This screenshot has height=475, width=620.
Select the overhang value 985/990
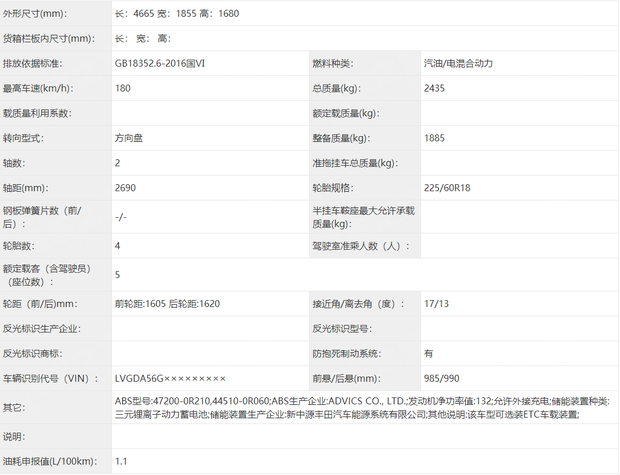pos(442,379)
